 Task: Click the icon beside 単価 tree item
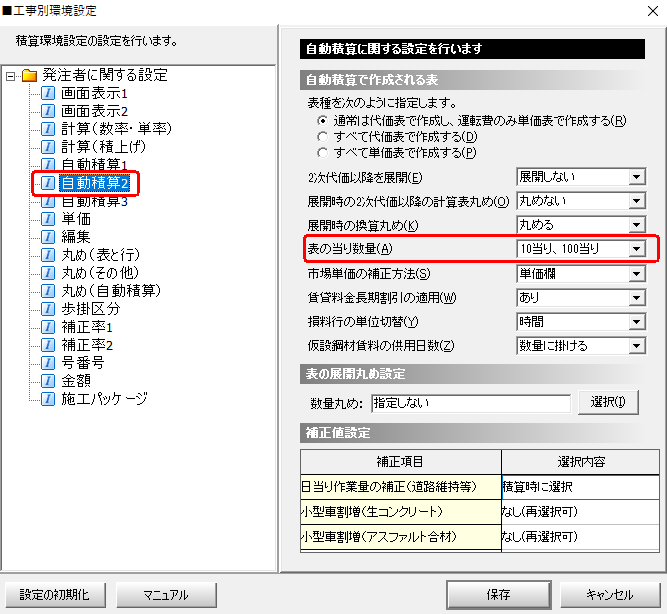[x=48, y=219]
